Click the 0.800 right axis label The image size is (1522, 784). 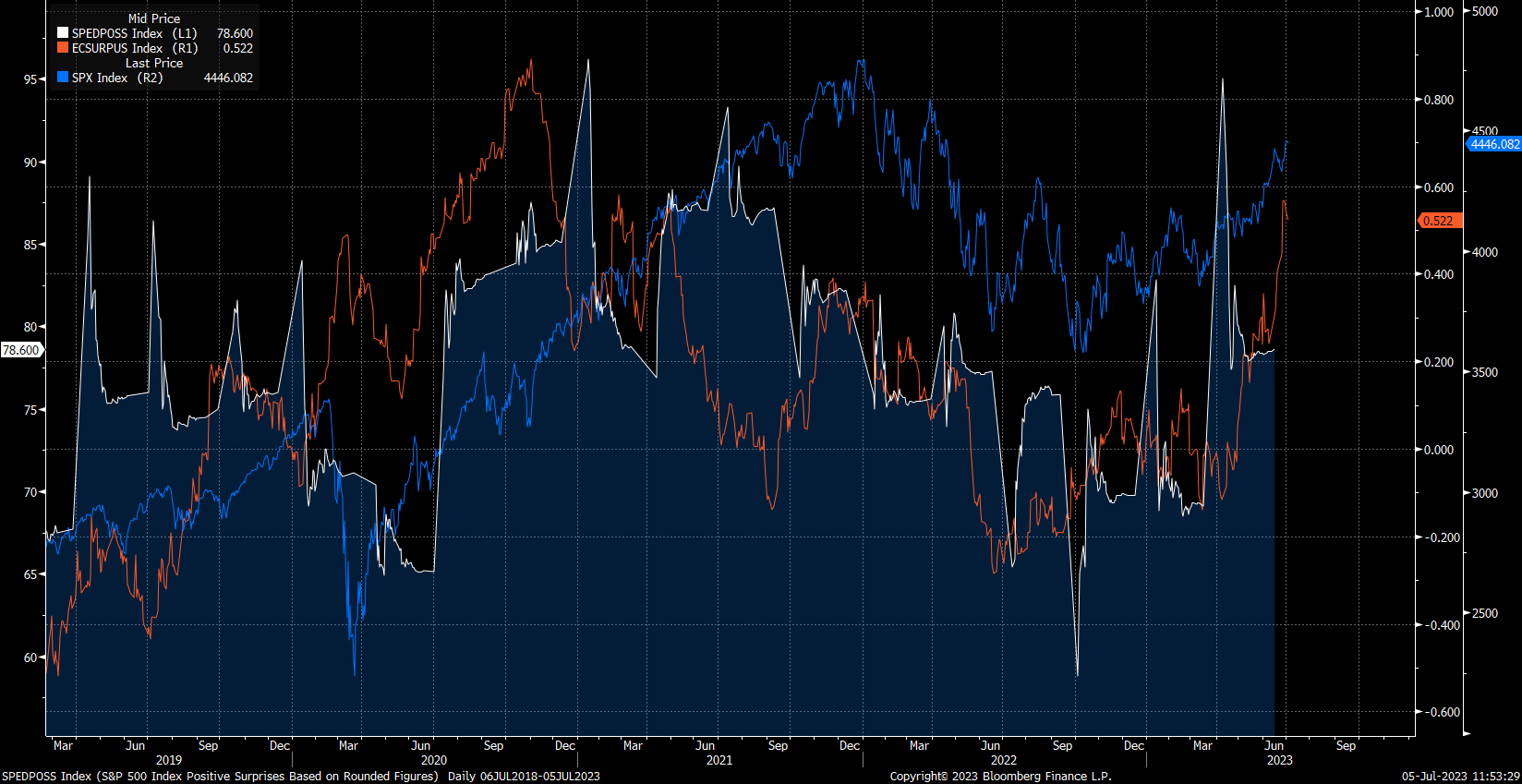pos(1439,100)
